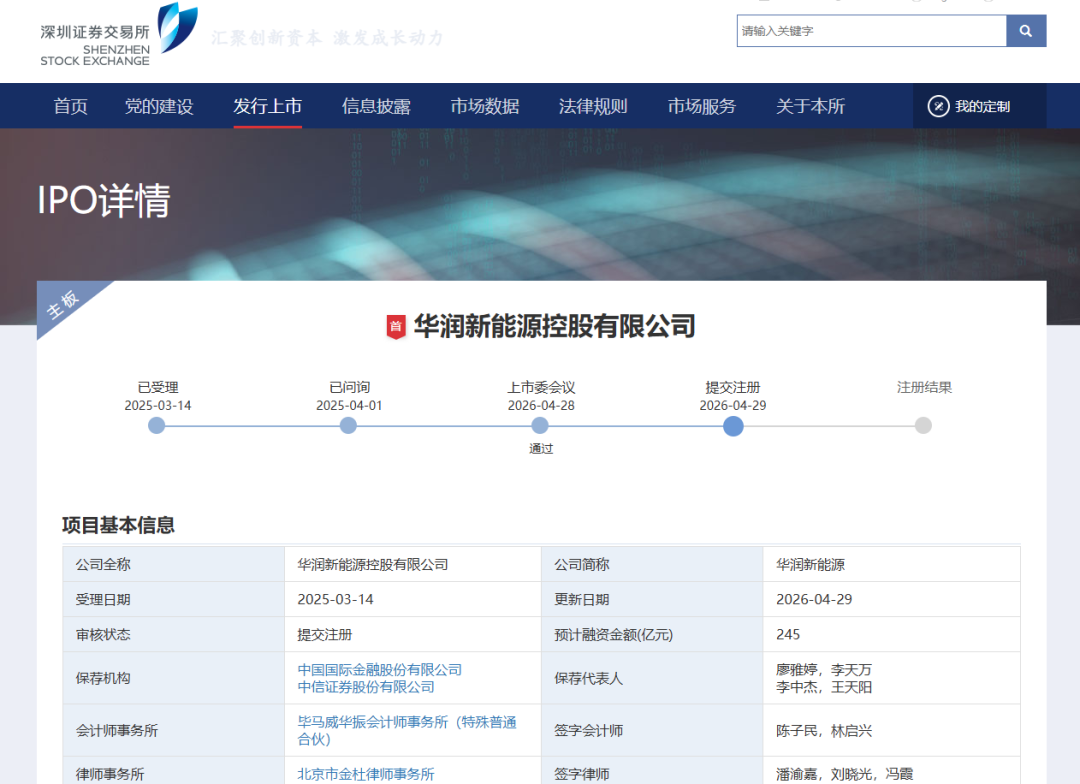Open the 市场数据 menu

pos(485,106)
